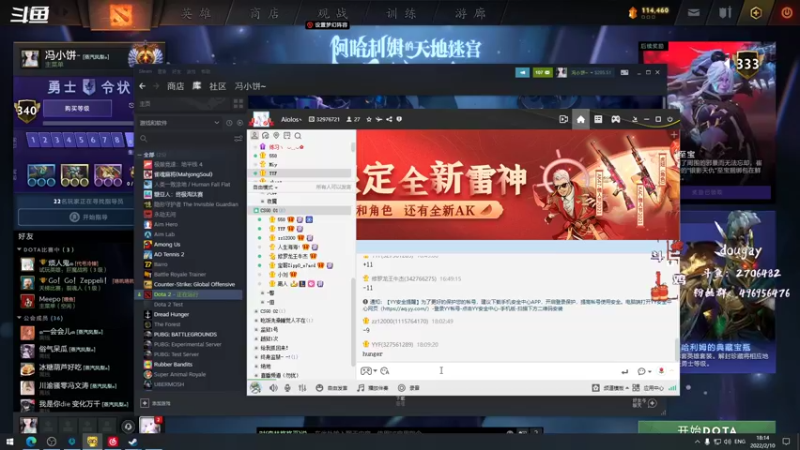800x450 pixels.
Task: Select Counter-Strike: Global Offensive in Steam library
Action: [x=194, y=284]
